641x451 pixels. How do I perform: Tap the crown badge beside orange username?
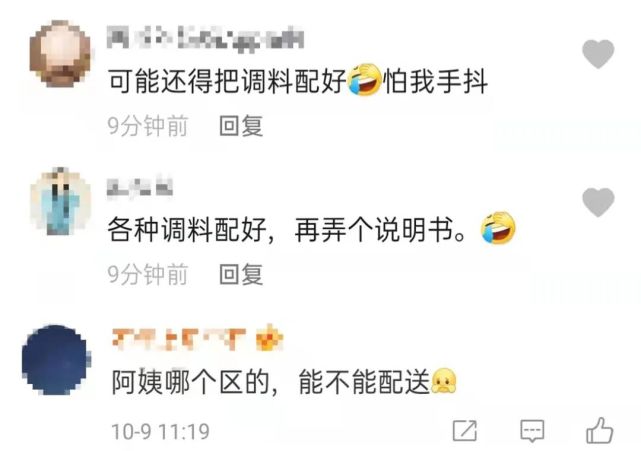click(x=269, y=338)
